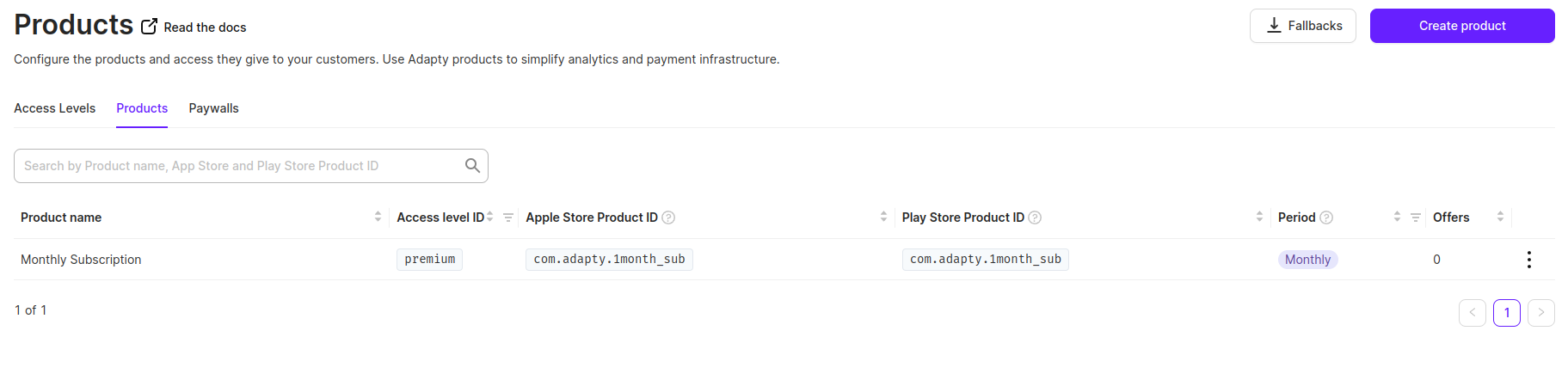Sort by Product name column arrows
1568x380 pixels.
pyautogui.click(x=378, y=217)
